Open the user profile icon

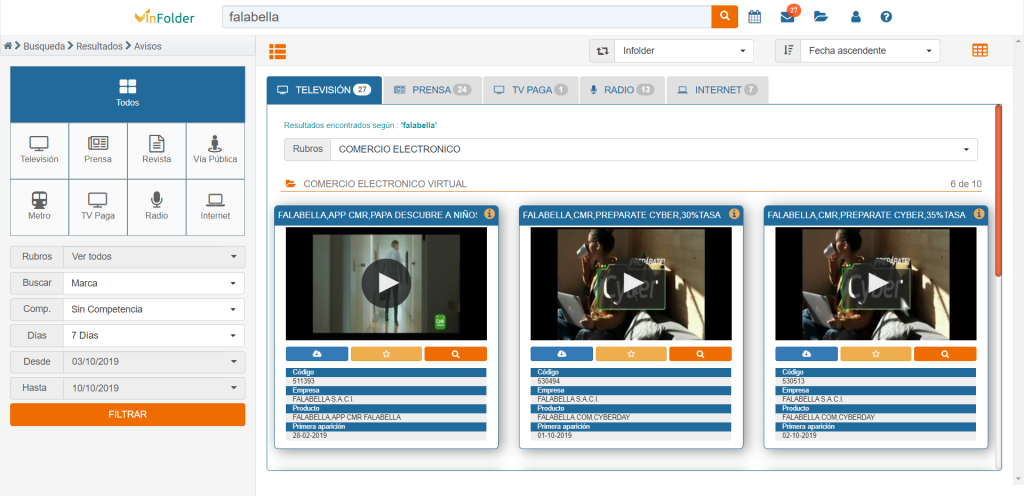click(856, 17)
